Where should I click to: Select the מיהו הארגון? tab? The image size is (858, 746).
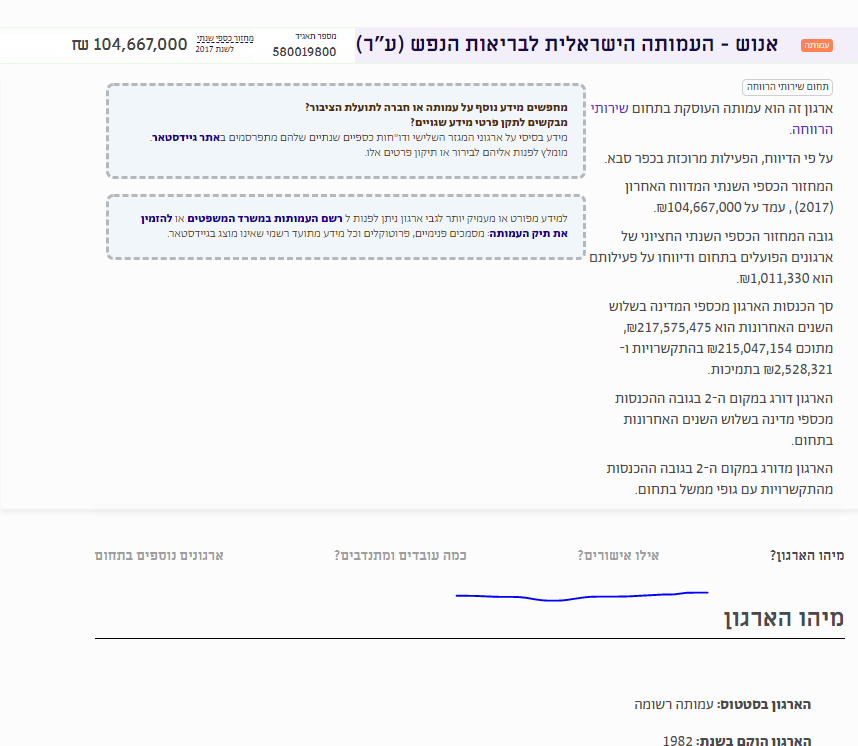tap(807, 556)
